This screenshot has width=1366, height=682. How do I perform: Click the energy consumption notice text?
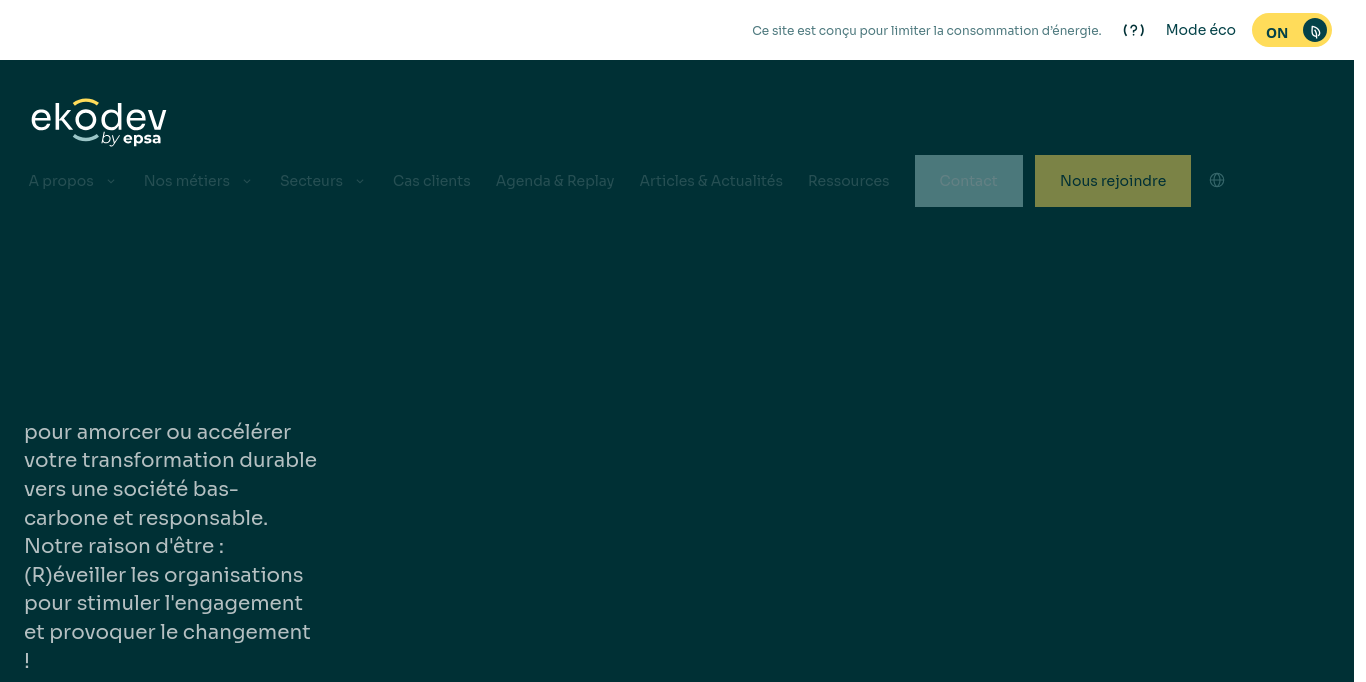pos(927,31)
